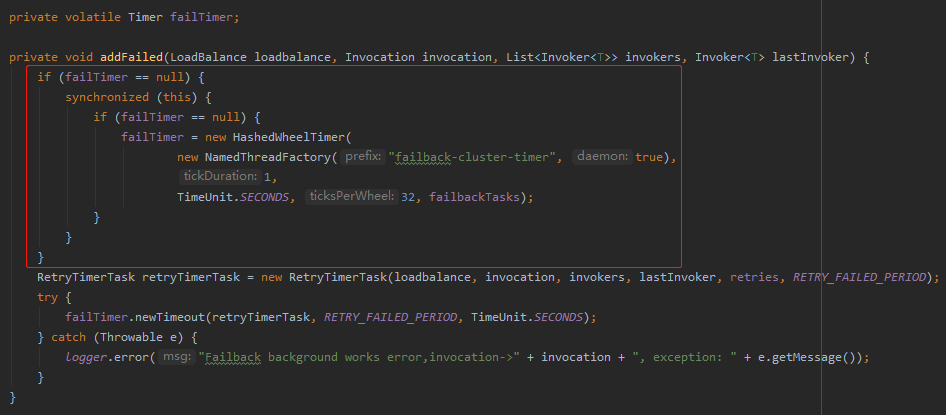
Task: Click the addFailed method name
Action: tap(132, 57)
